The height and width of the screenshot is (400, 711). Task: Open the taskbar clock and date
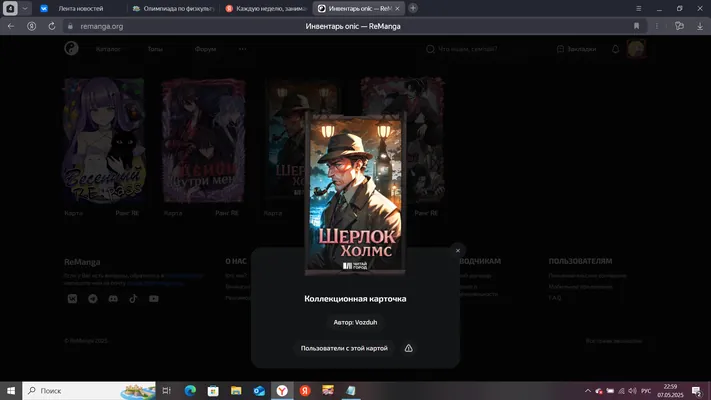670,391
